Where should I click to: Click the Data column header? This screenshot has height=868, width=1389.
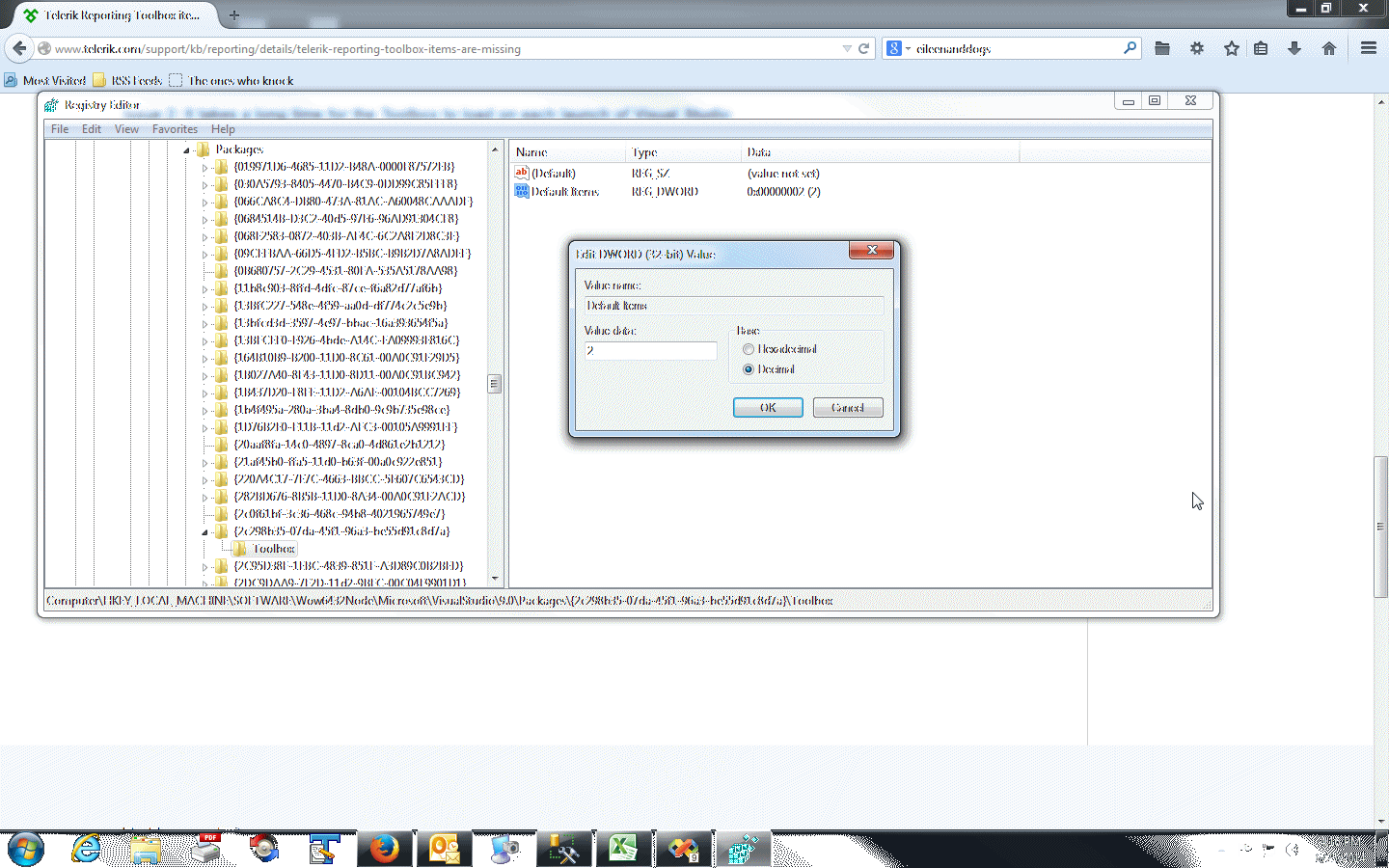[879, 152]
